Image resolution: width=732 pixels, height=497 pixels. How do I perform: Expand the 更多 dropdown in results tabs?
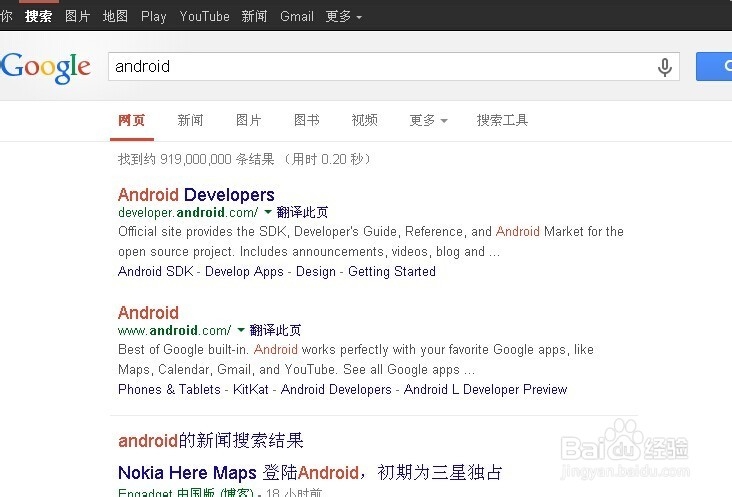(x=428, y=120)
